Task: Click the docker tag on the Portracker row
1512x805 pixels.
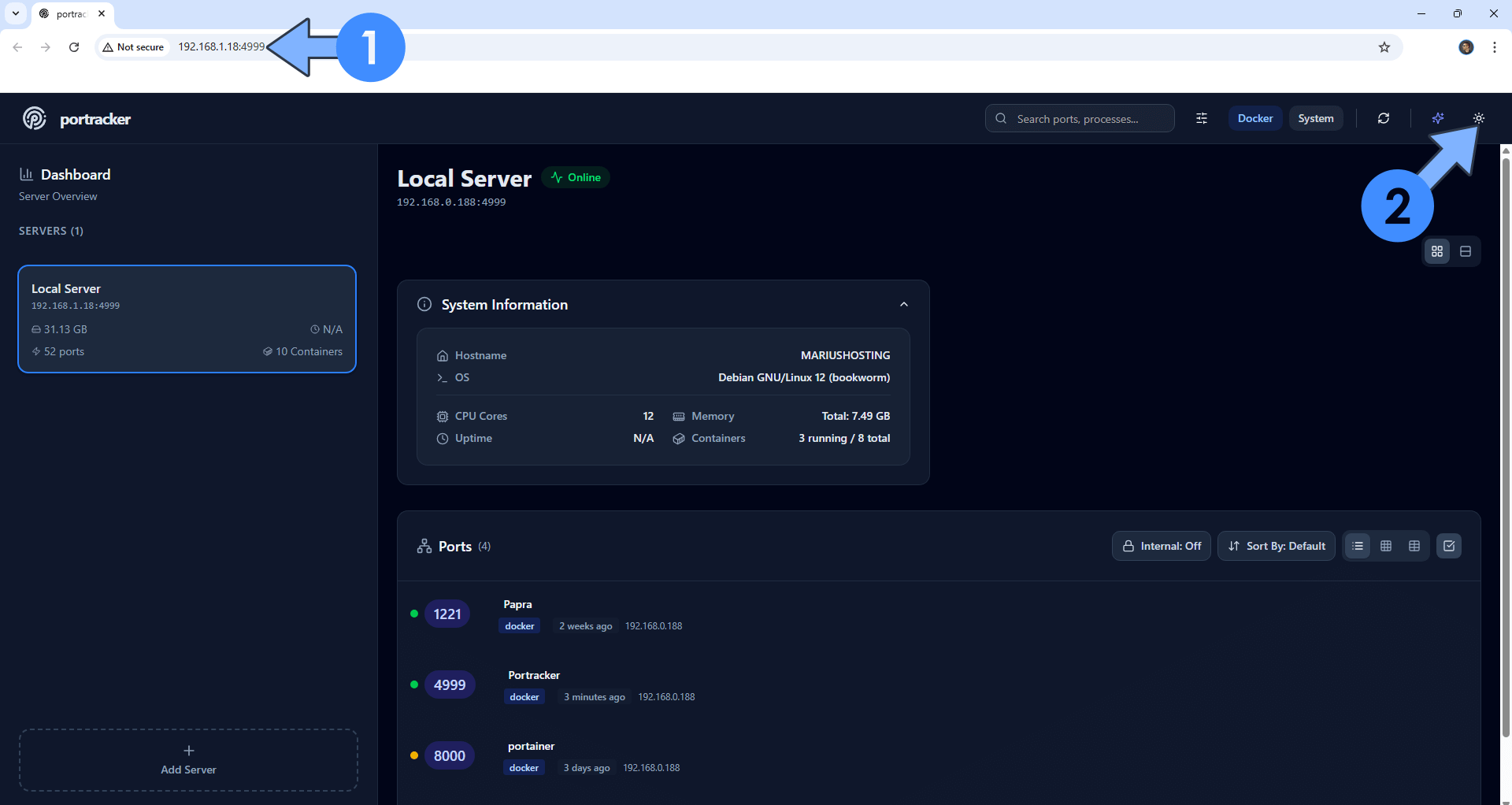Action: (x=524, y=697)
